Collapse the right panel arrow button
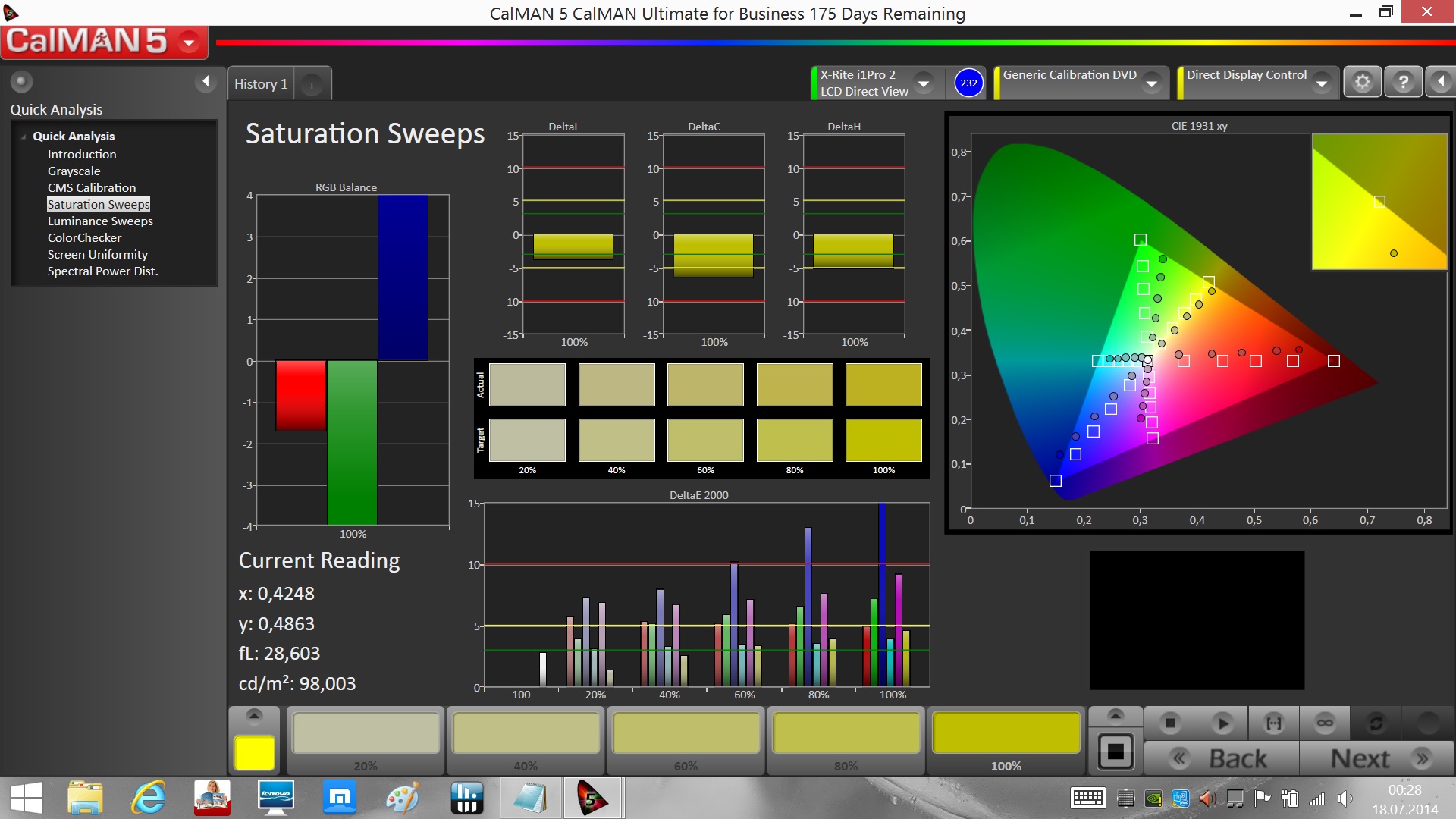1456x819 pixels. coord(1441,82)
